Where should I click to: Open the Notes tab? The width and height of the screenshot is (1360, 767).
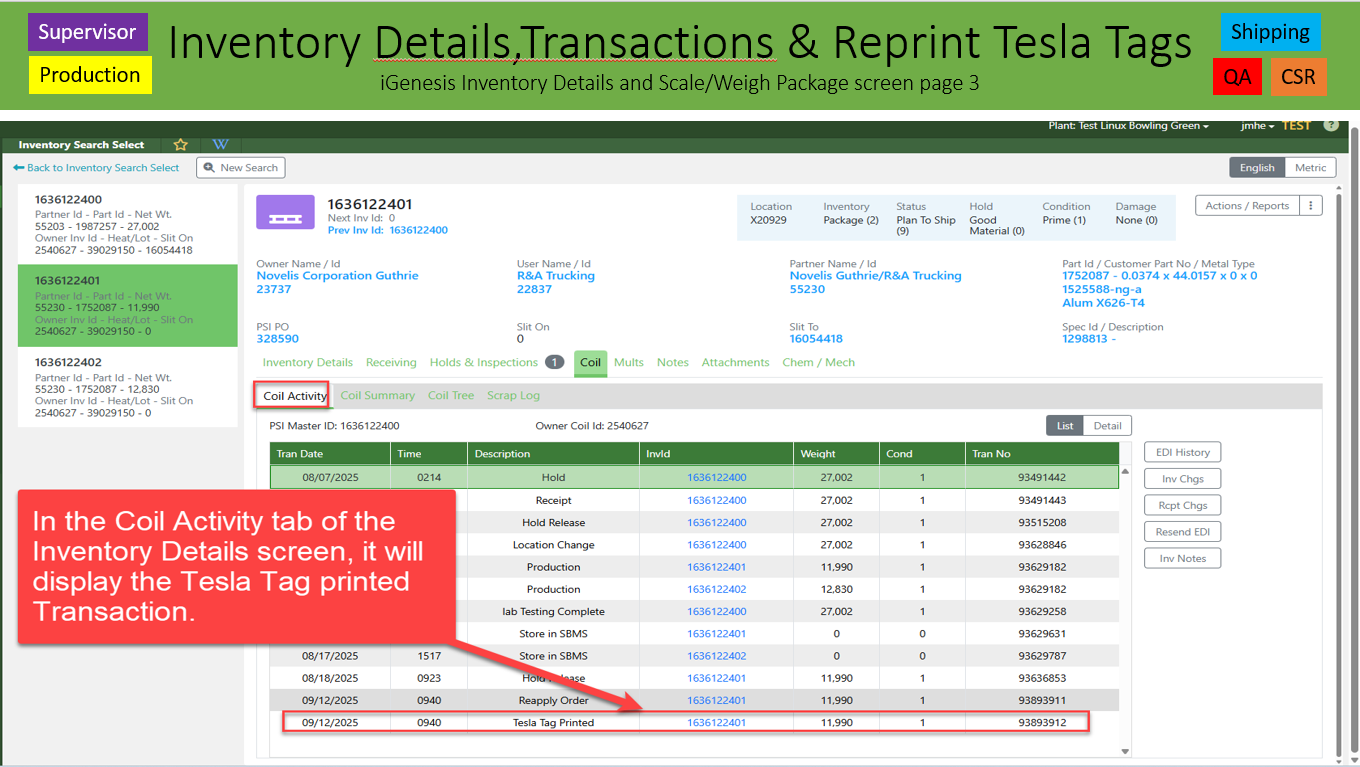point(673,362)
